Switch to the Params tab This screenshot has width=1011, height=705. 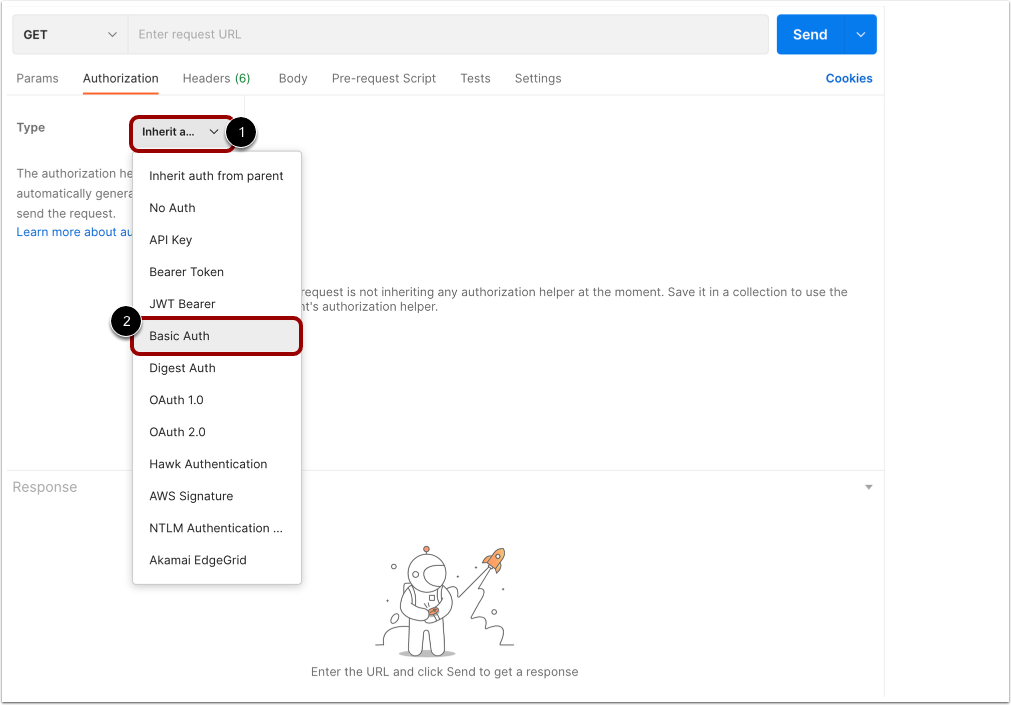tap(37, 78)
